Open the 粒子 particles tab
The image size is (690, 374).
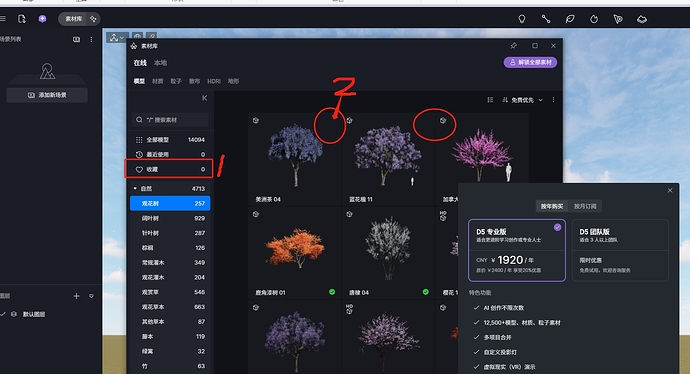point(176,81)
